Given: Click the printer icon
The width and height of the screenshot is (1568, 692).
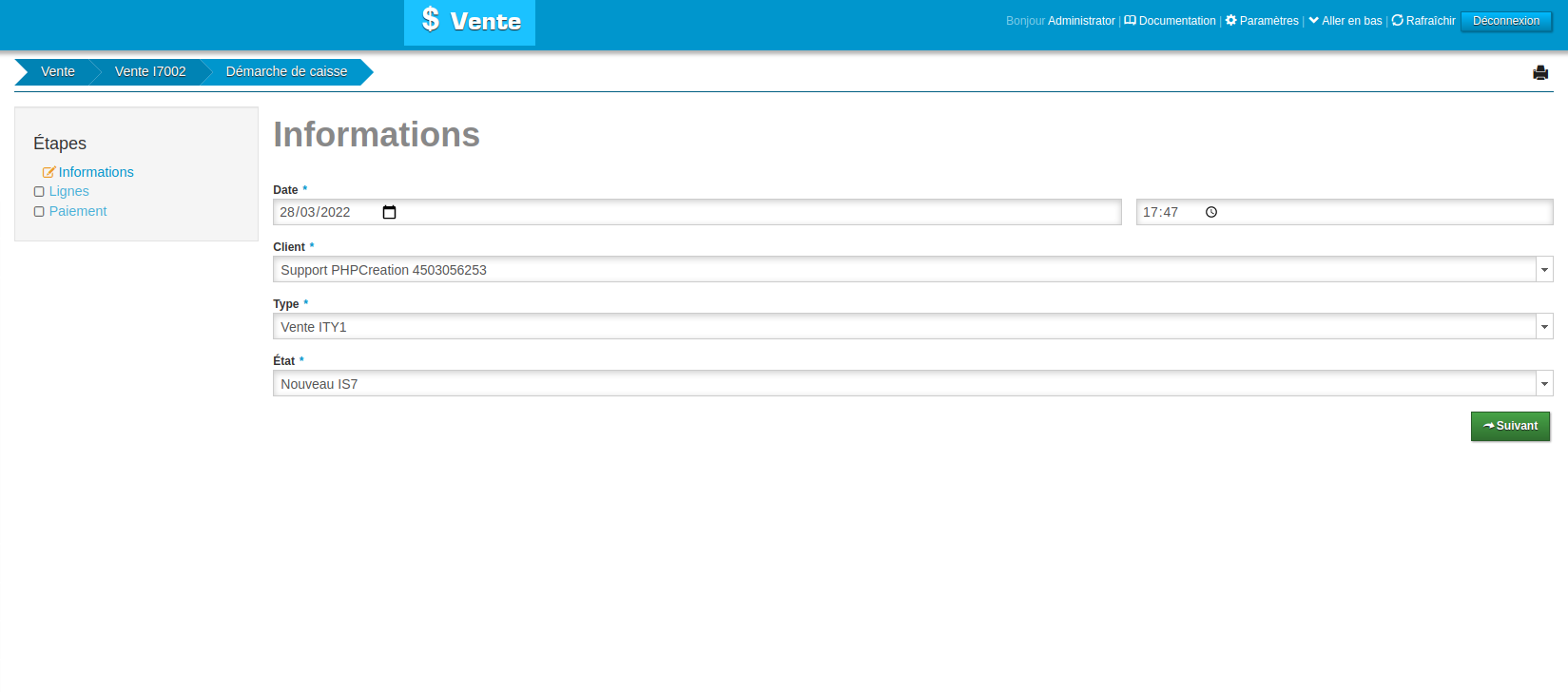Looking at the screenshot, I should point(1540,73).
